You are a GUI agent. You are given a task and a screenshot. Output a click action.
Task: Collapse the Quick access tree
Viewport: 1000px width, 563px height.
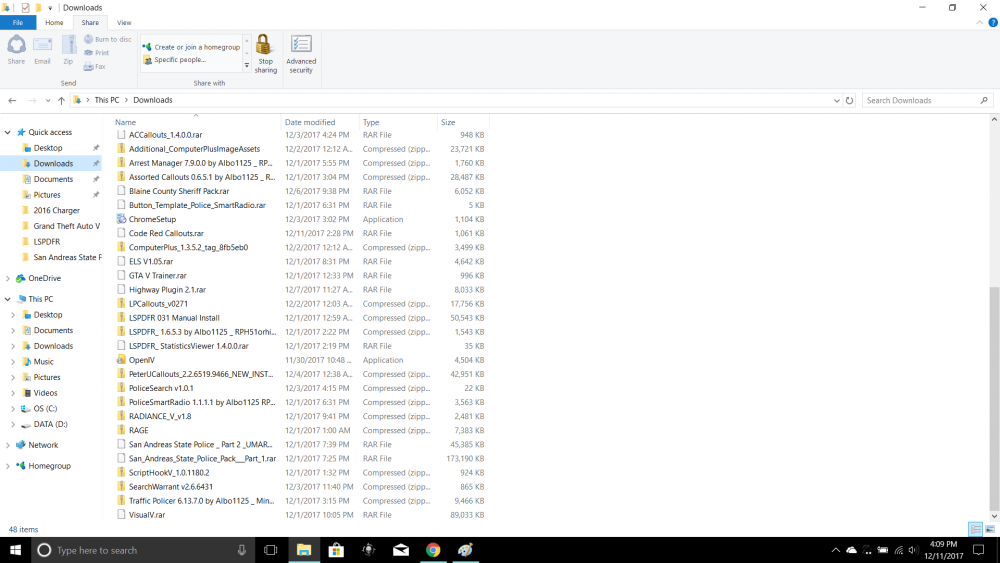point(8,132)
